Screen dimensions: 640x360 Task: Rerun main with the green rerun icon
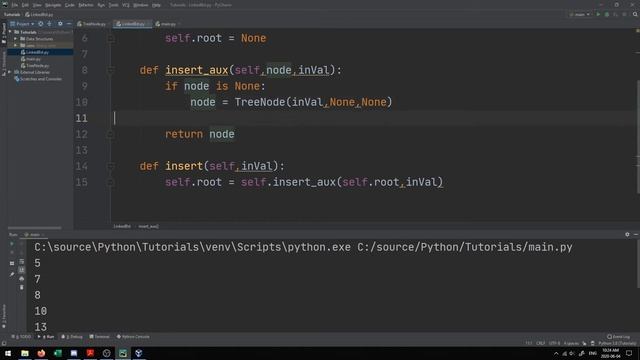(12, 244)
